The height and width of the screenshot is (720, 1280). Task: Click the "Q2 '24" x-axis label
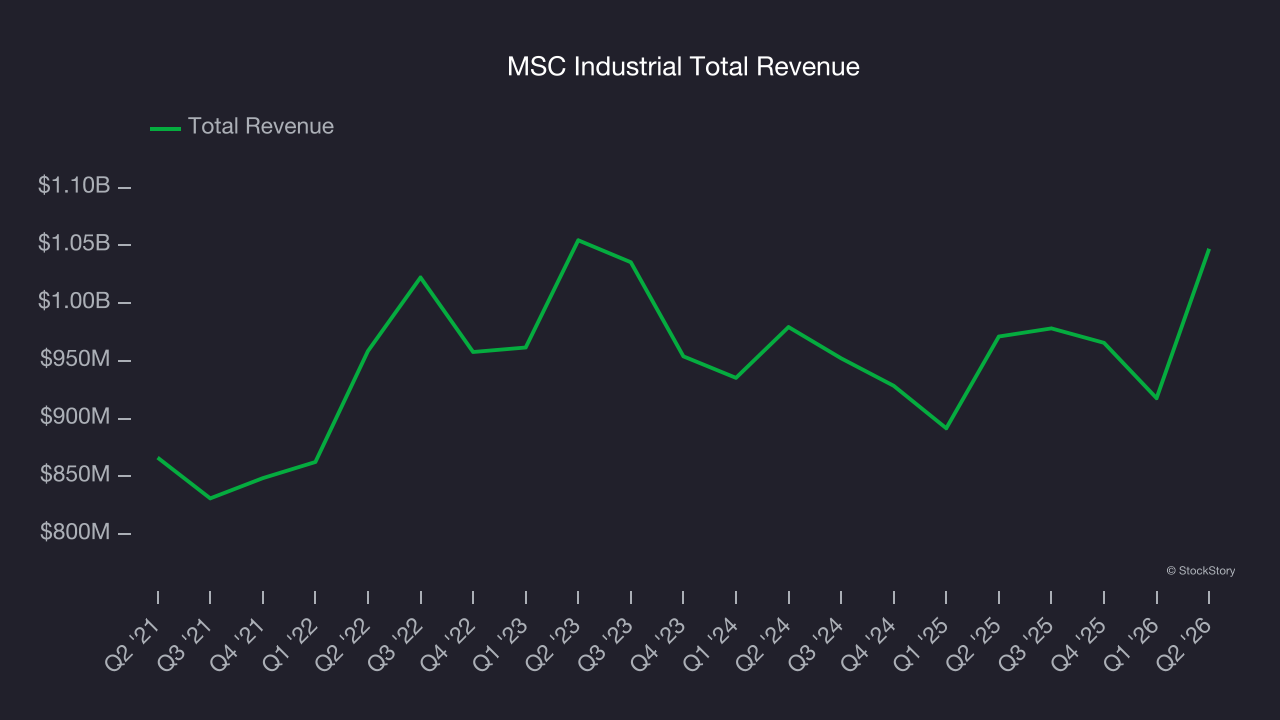coord(763,643)
